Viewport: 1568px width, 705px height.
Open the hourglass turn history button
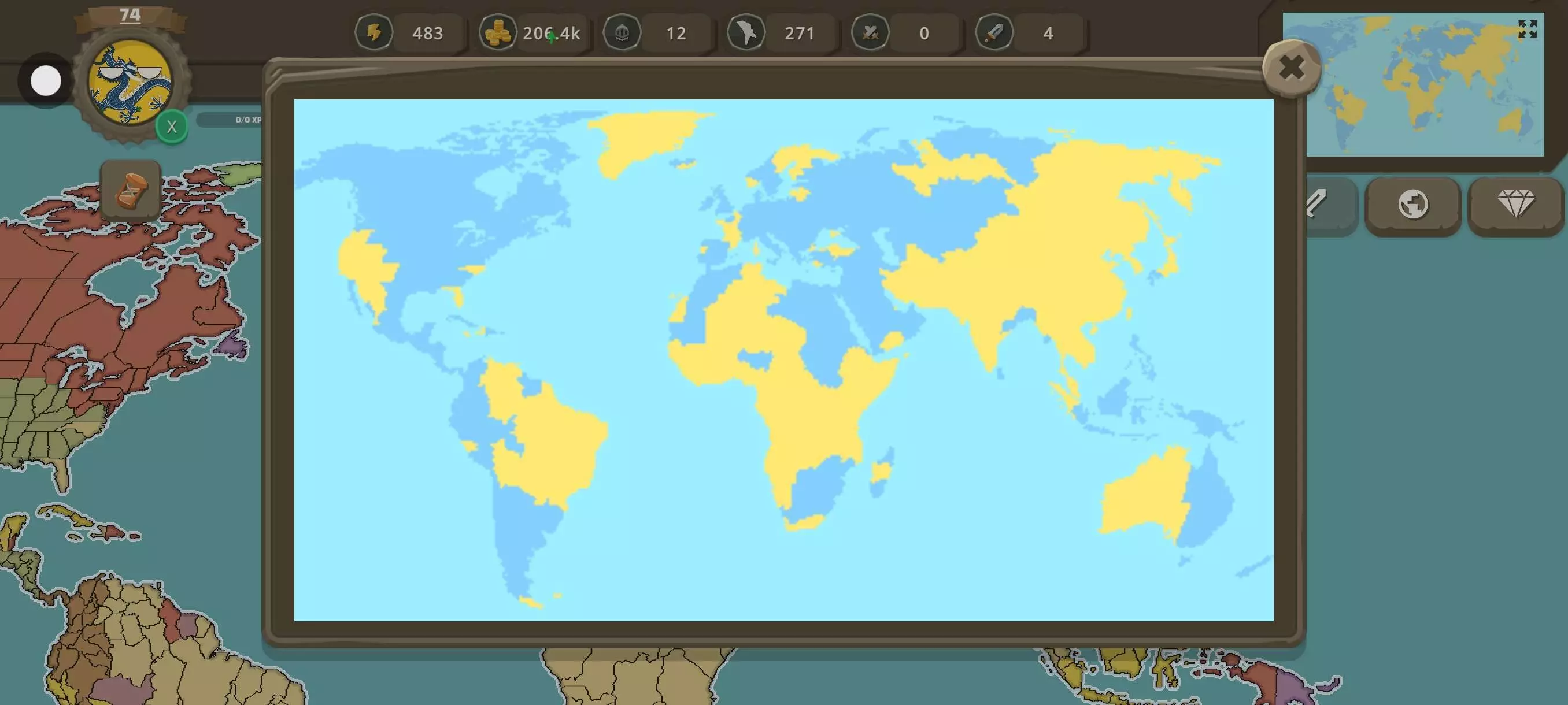[130, 190]
